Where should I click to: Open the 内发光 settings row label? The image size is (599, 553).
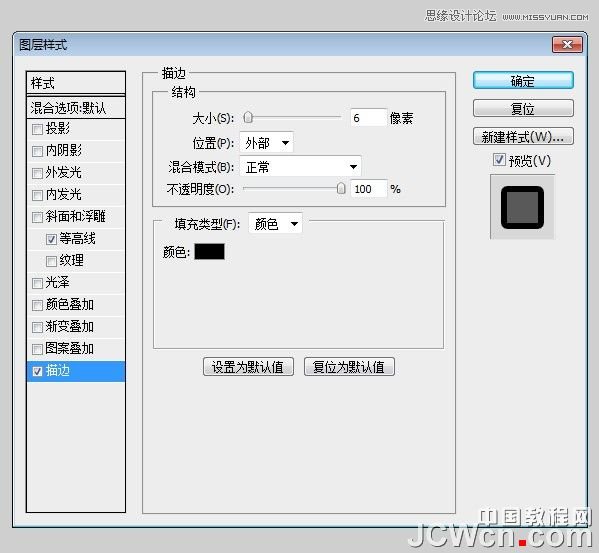tap(63, 194)
